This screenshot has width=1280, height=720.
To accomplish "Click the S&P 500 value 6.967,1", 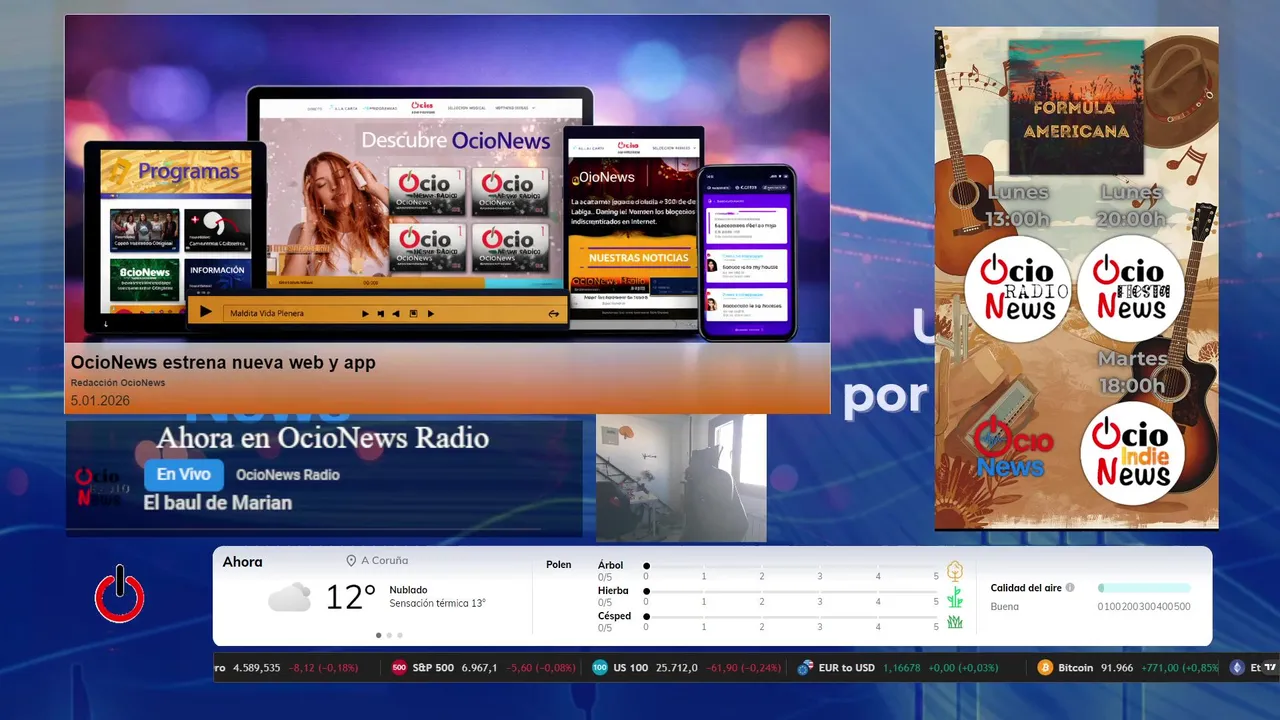I will 479,667.
